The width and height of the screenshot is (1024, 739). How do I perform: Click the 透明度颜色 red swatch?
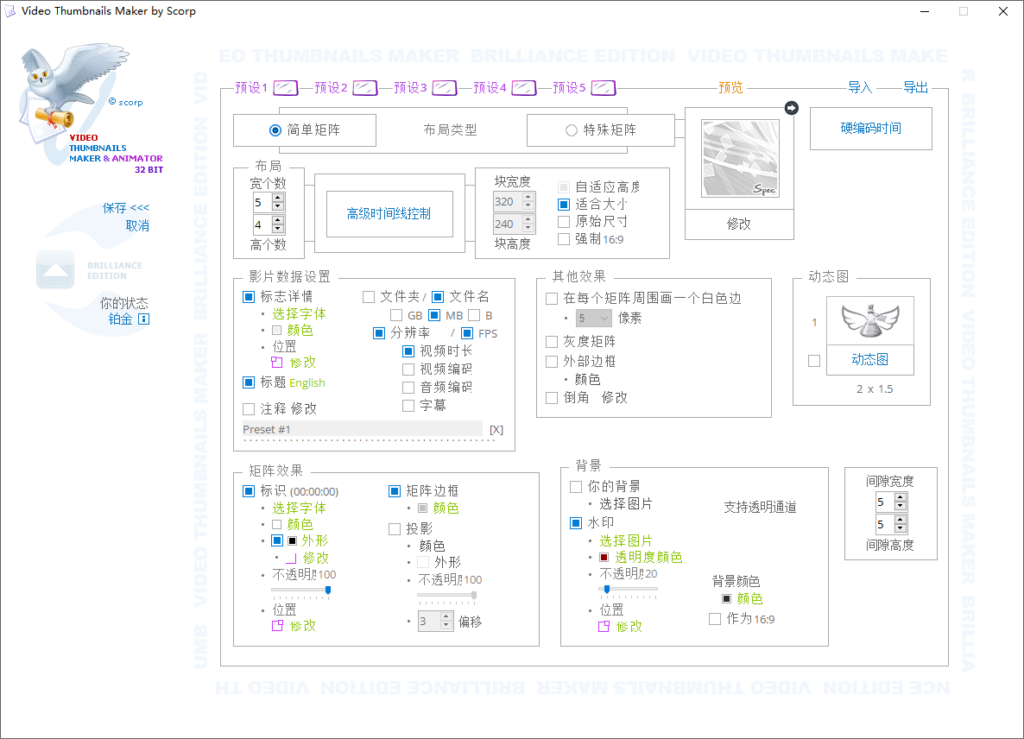[604, 558]
